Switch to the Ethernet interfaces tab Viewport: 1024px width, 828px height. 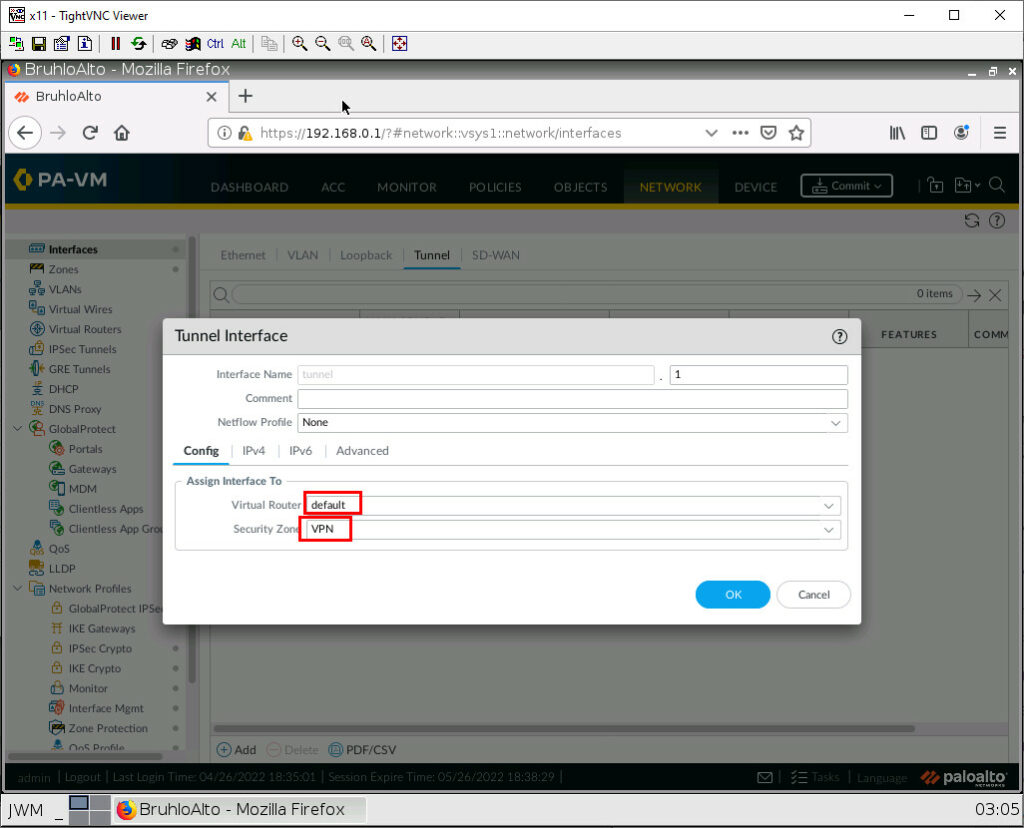(x=243, y=255)
